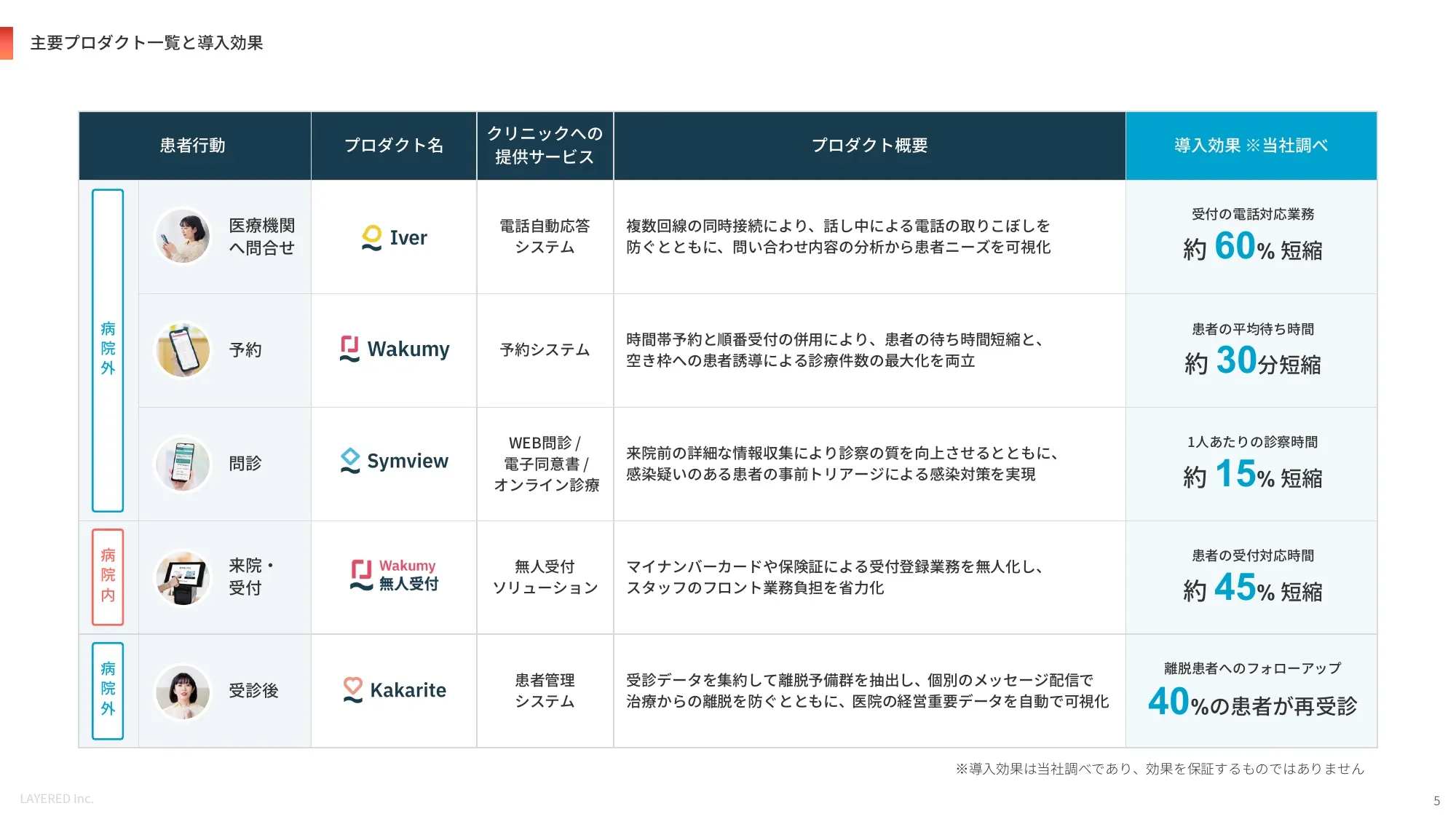This screenshot has width=1456, height=819.
Task: Click the red 病院内 label
Action: [x=108, y=577]
